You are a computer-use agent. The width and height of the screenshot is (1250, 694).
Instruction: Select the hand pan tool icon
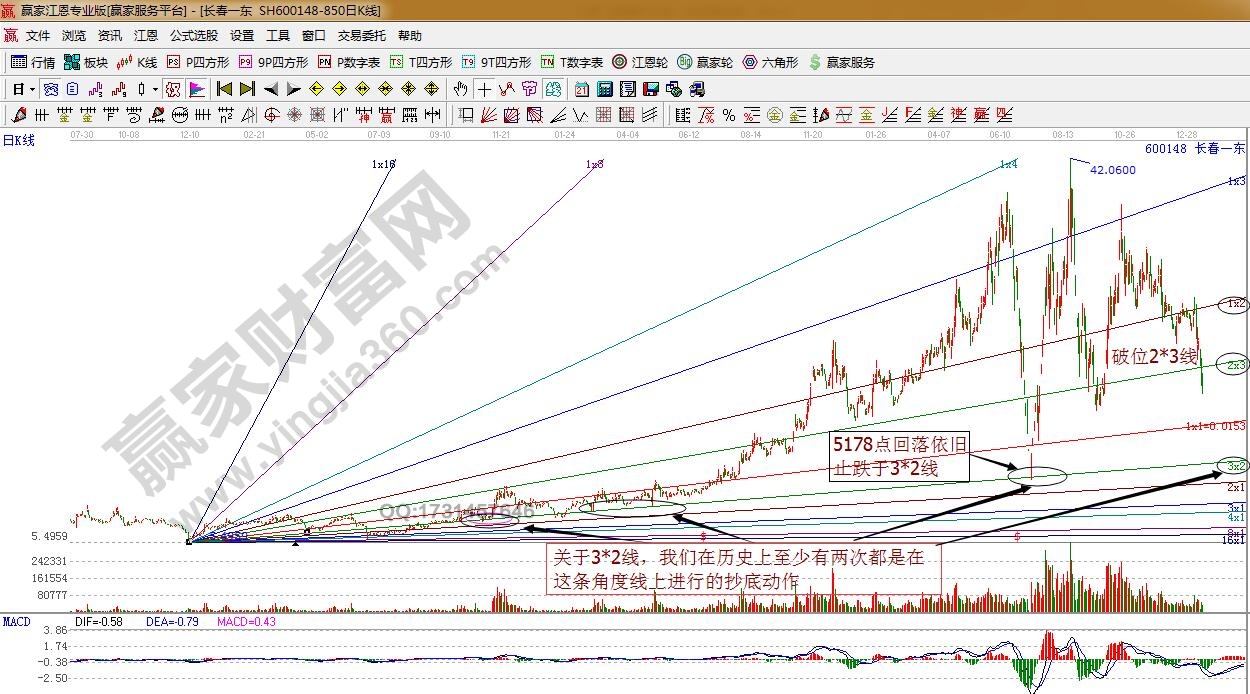click(x=460, y=89)
